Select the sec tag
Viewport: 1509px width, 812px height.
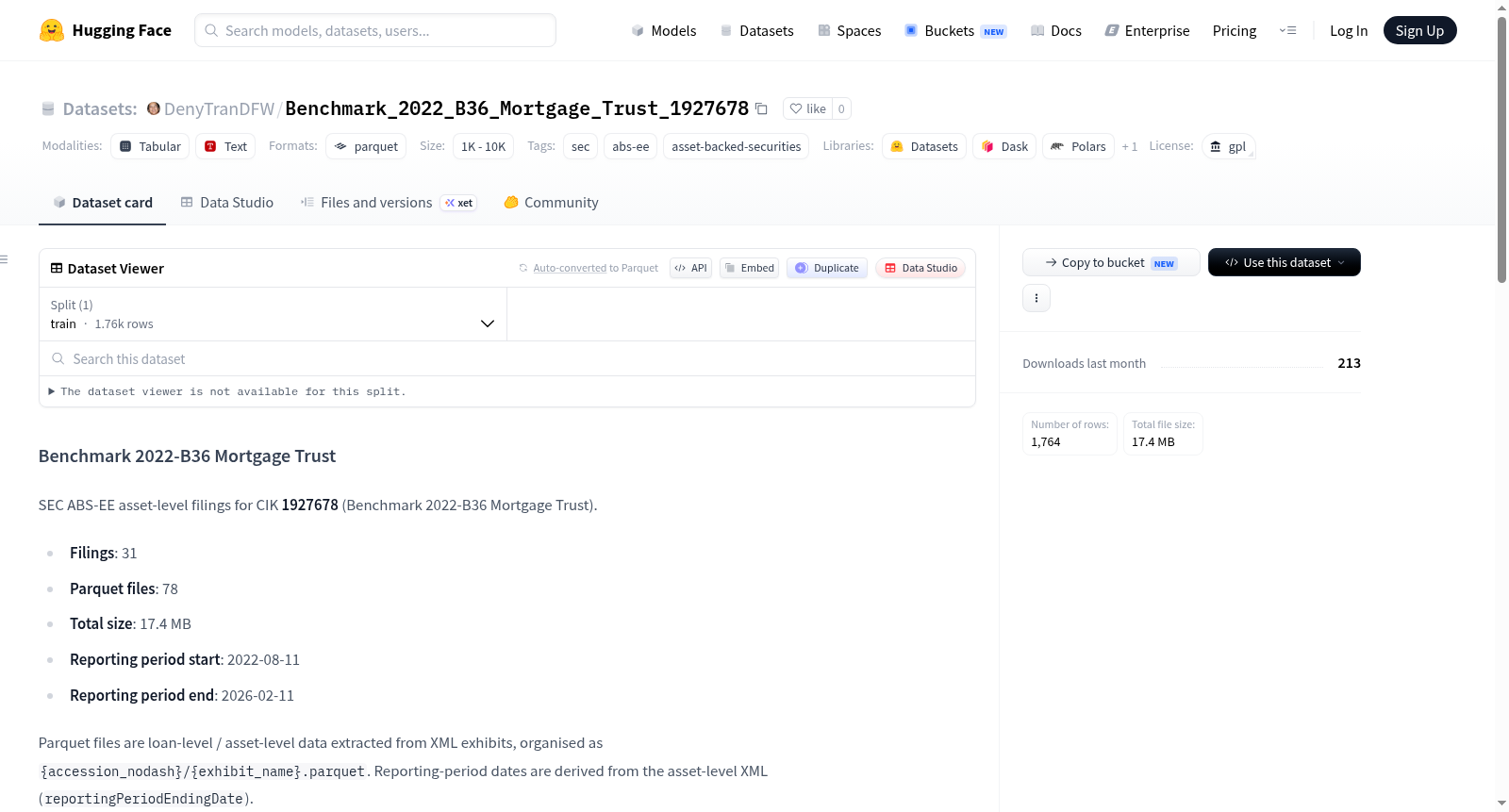click(x=580, y=146)
